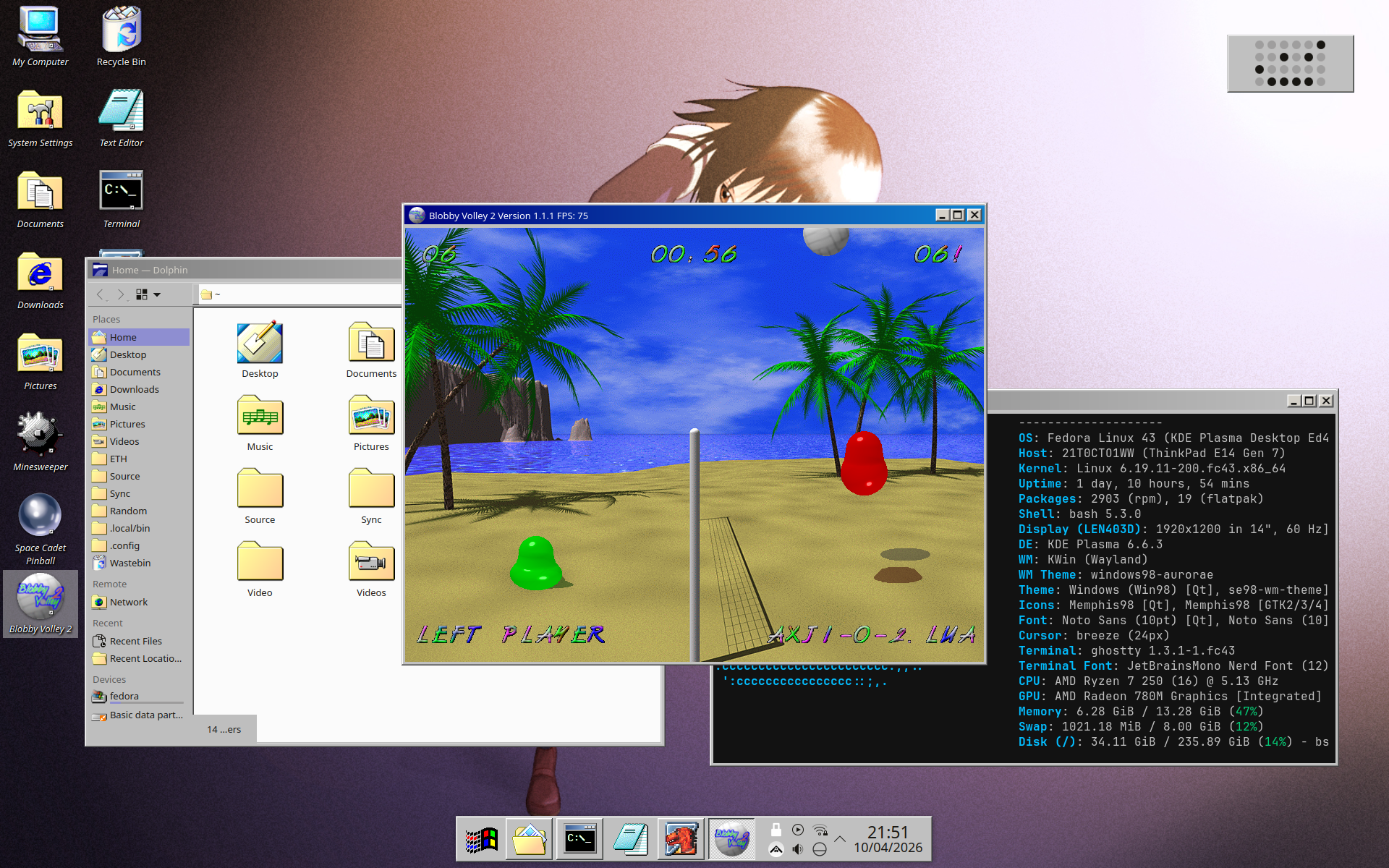1389x868 pixels.
Task: Click the dotted pager widget at top right
Action: point(1290,64)
